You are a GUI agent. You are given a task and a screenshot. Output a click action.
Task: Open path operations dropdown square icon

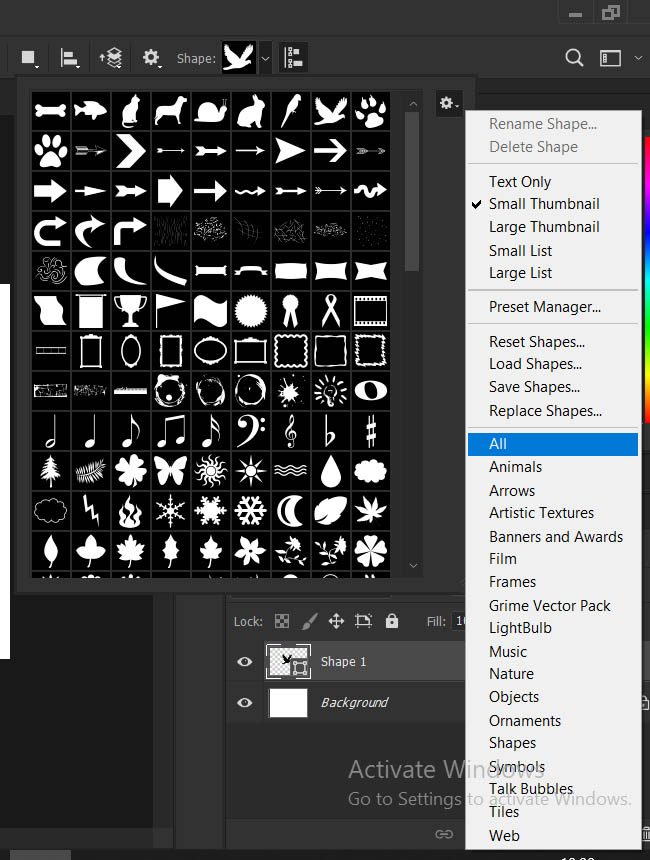(29, 58)
